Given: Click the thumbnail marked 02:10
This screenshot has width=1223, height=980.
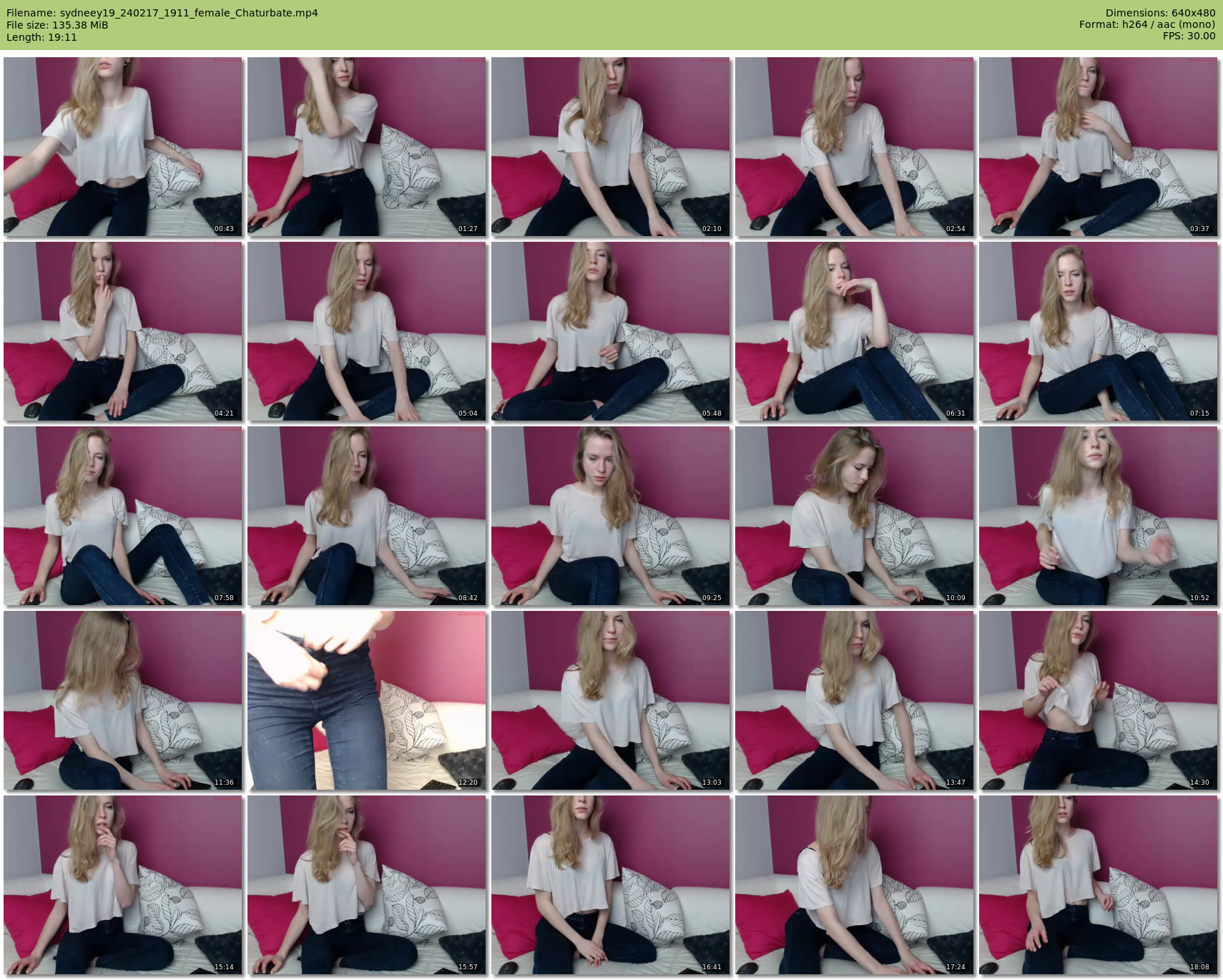Looking at the screenshot, I should 611,147.
